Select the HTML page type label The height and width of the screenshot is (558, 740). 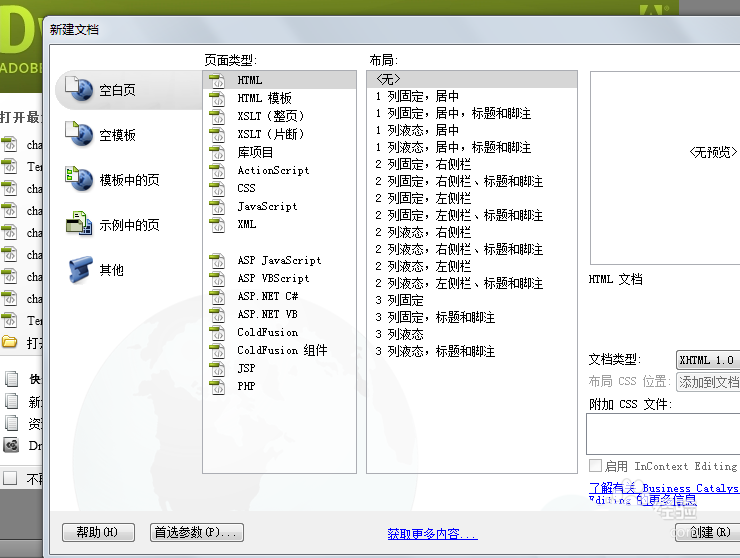point(250,80)
